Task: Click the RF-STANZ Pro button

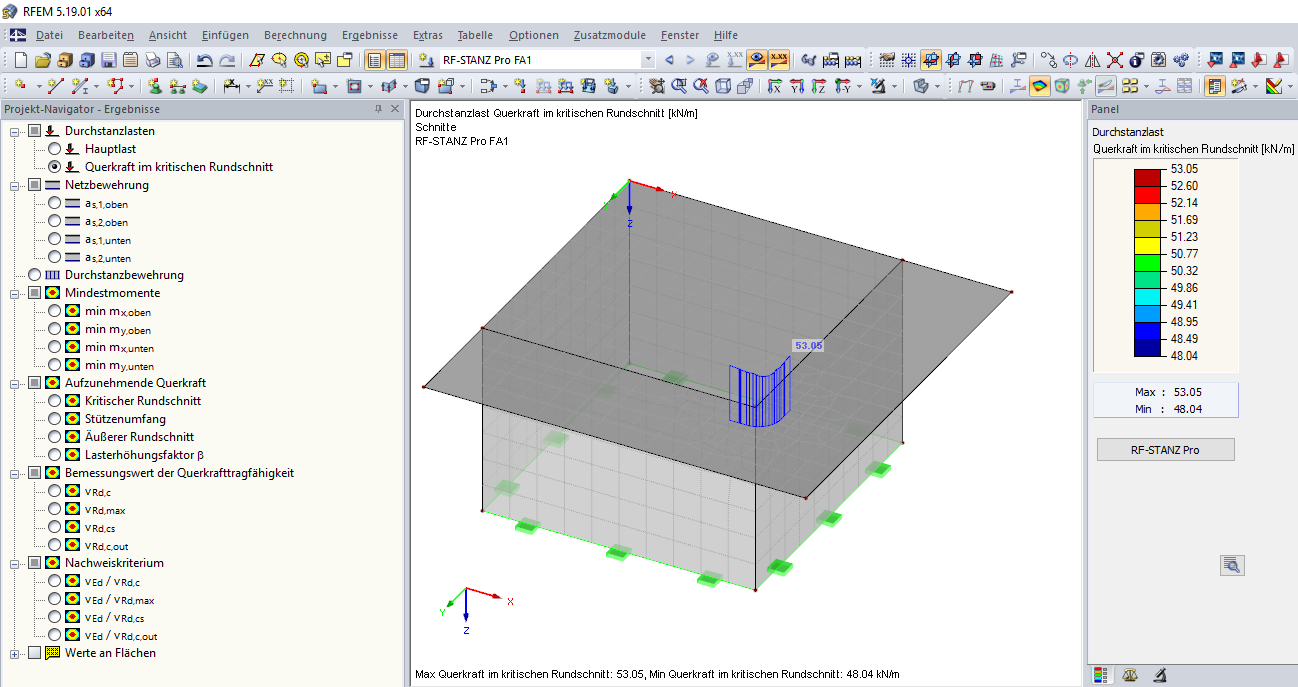Action: [x=1165, y=450]
